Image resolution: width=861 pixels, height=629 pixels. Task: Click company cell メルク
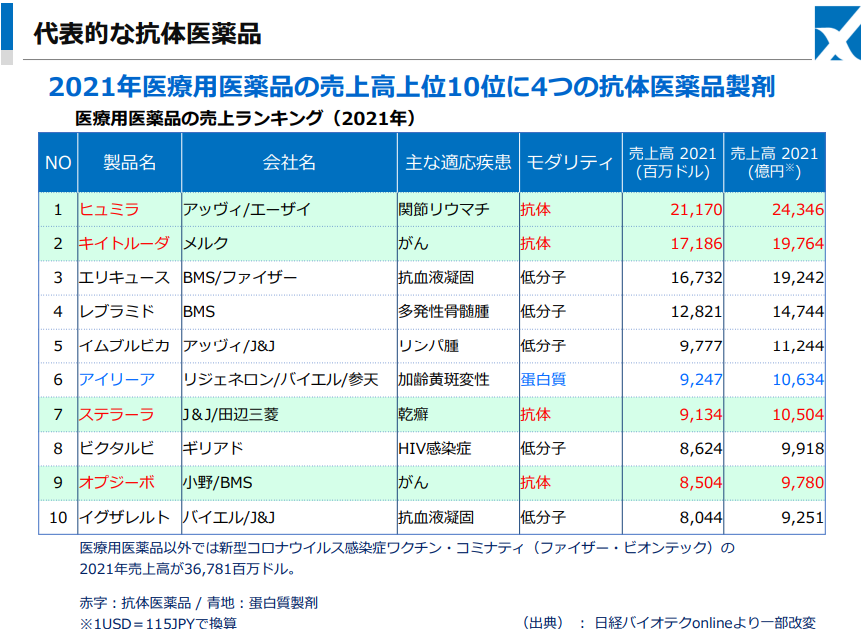pyautogui.click(x=206, y=243)
